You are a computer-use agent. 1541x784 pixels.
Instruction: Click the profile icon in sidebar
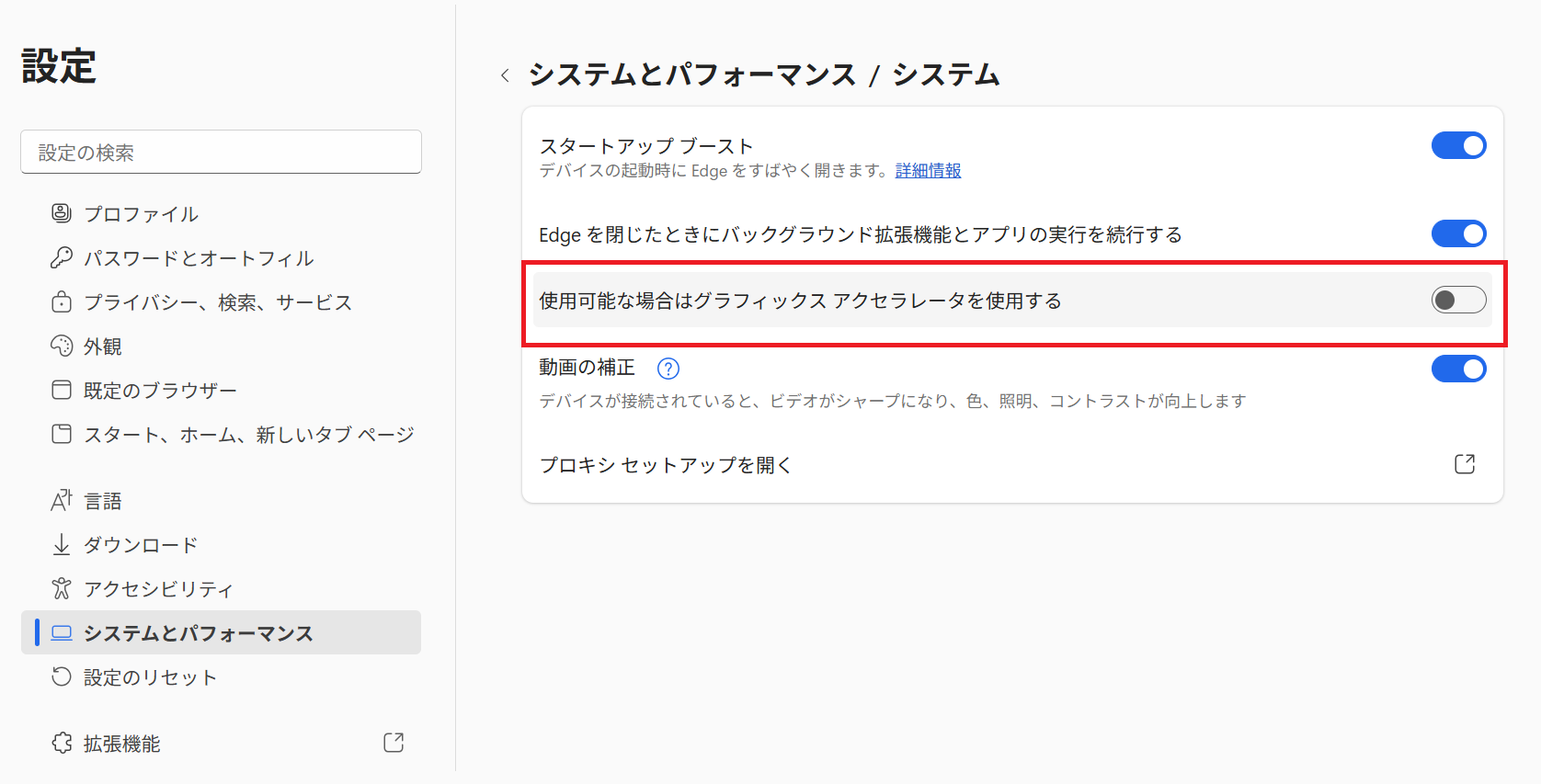click(62, 213)
